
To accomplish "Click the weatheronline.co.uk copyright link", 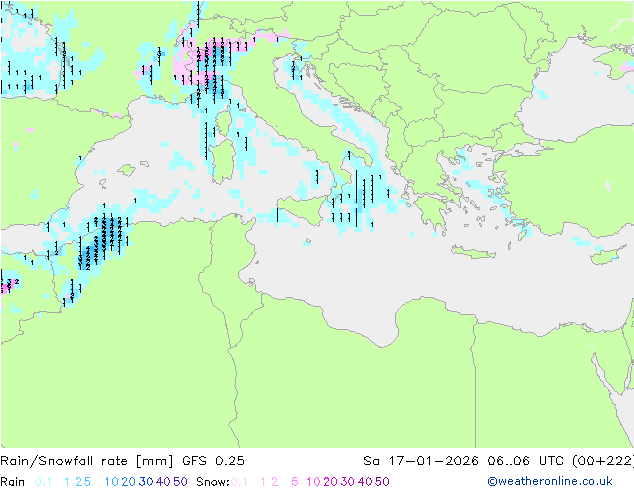I will click(x=550, y=481).
